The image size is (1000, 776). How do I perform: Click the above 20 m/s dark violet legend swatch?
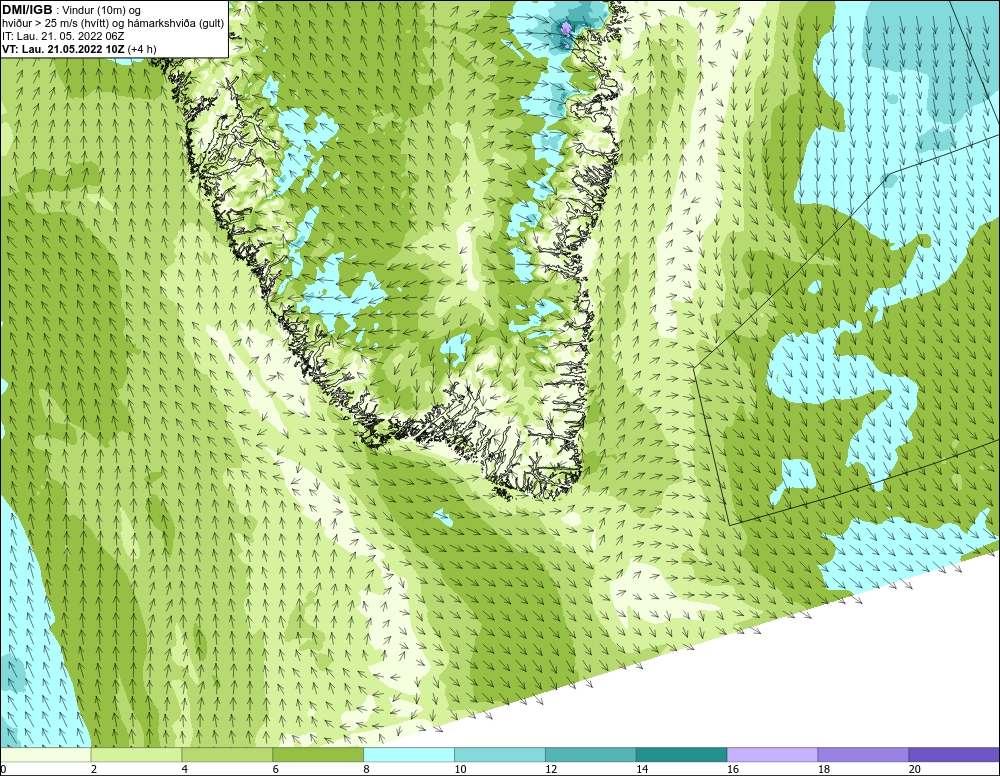(x=954, y=755)
